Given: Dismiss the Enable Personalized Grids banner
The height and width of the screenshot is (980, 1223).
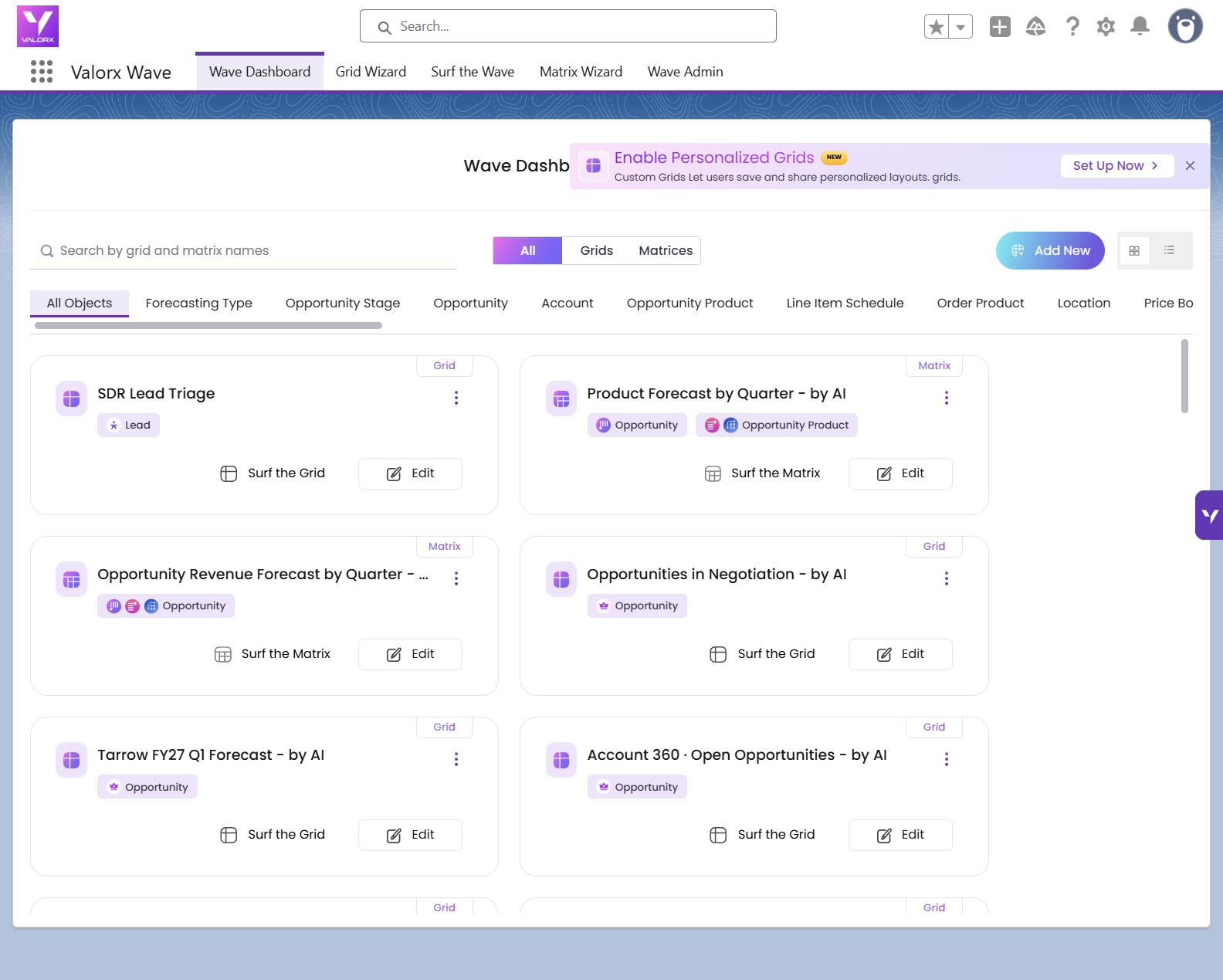Looking at the screenshot, I should (1191, 166).
